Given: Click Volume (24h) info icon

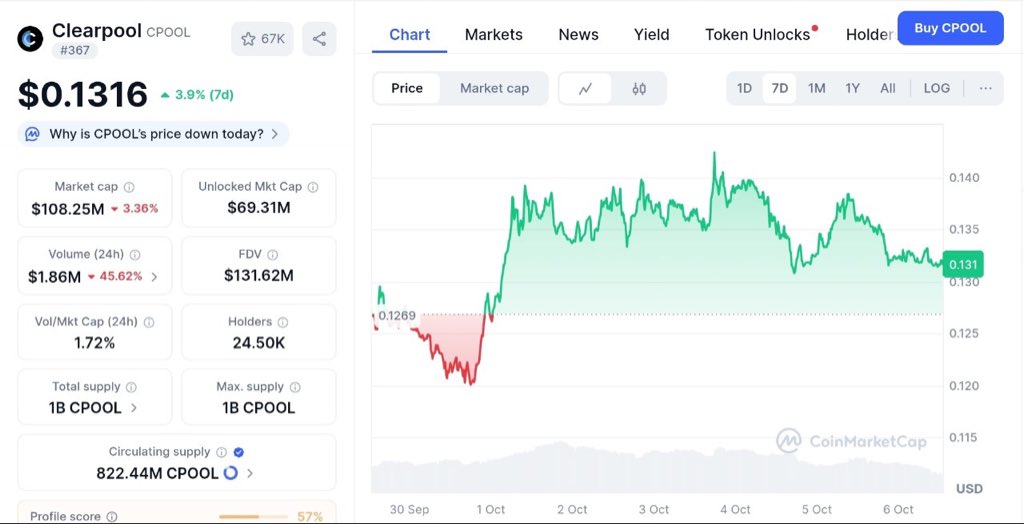Looking at the screenshot, I should (135, 255).
